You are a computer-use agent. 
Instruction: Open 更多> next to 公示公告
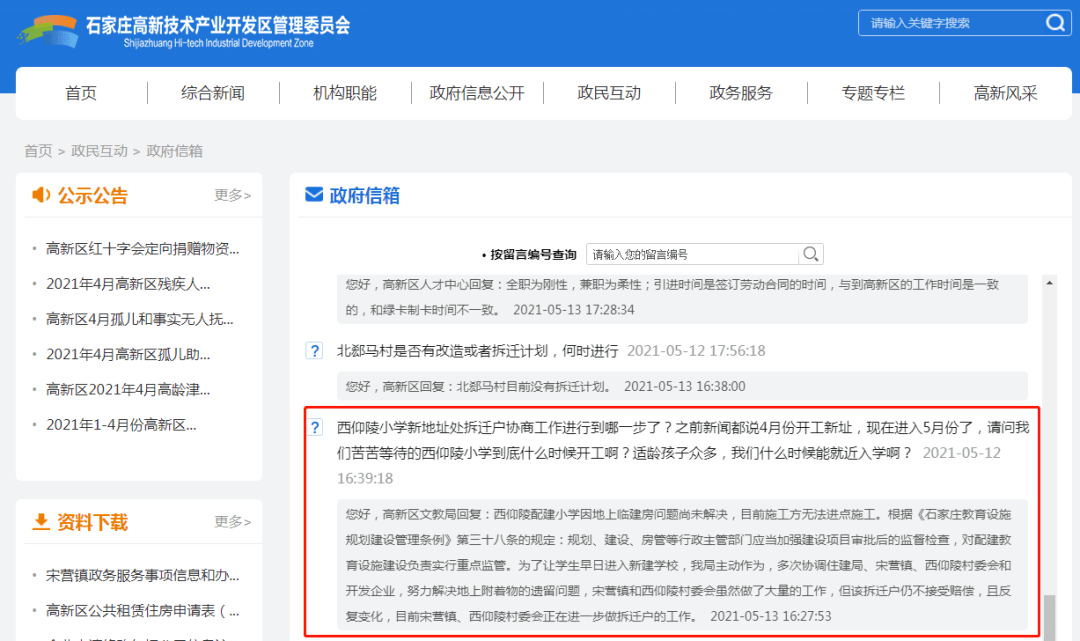click(x=233, y=196)
